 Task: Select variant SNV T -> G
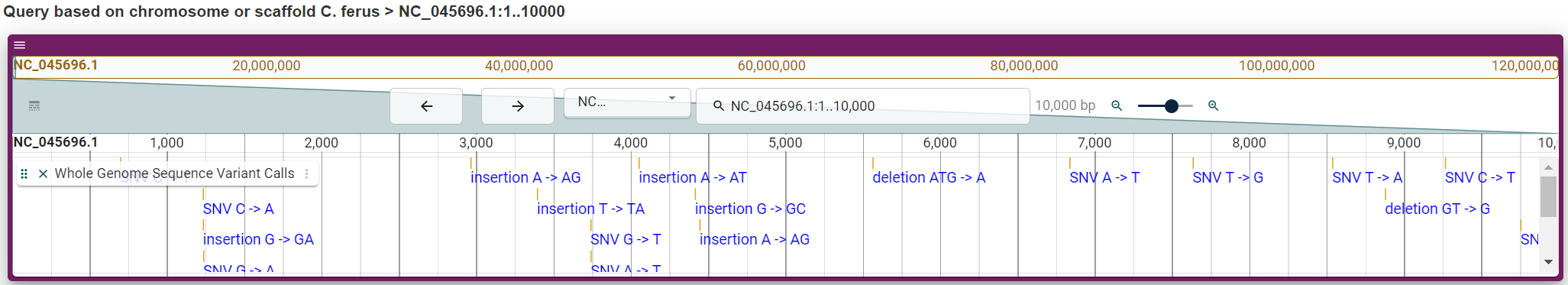coord(1227,177)
